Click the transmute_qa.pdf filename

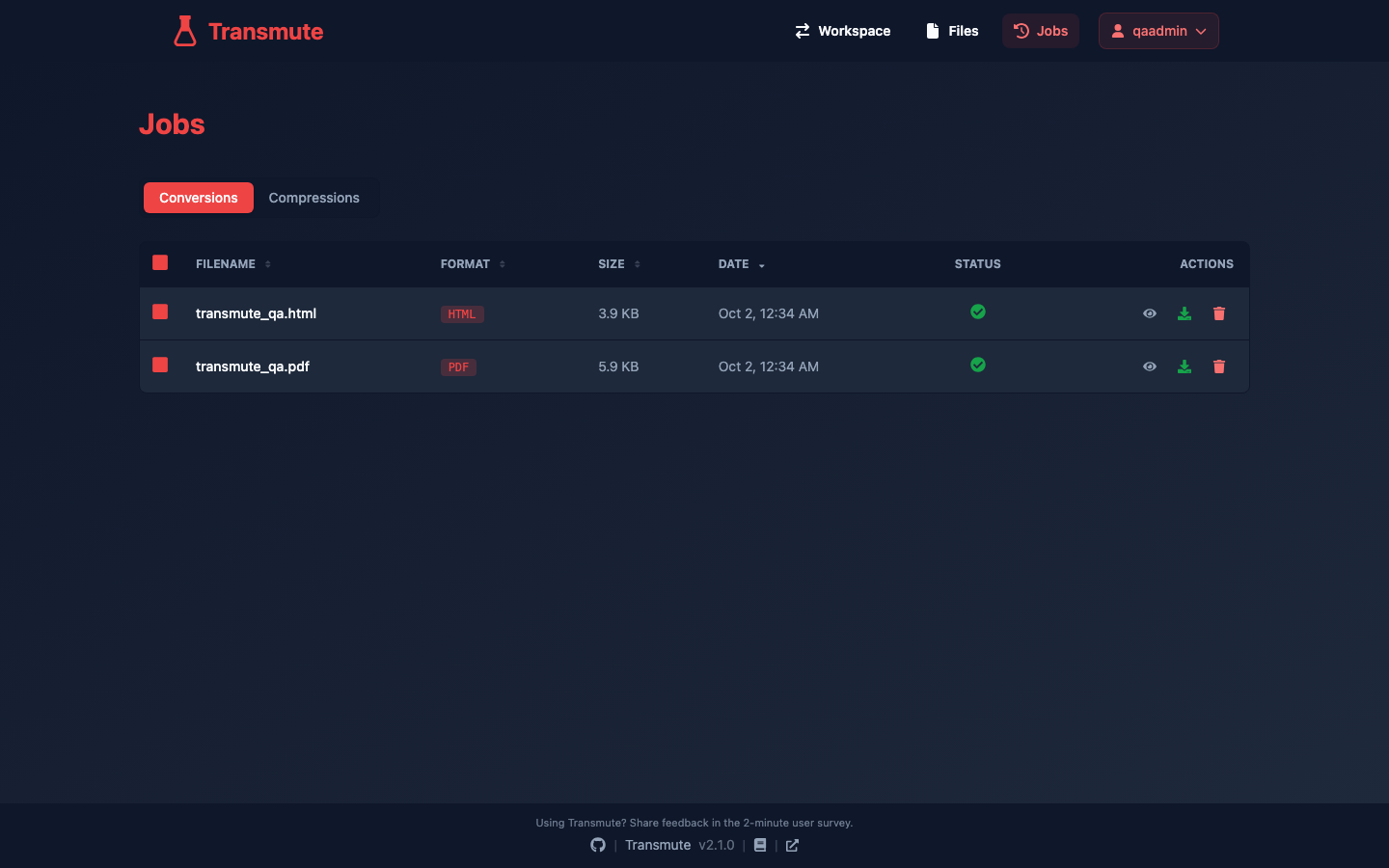pos(253,366)
